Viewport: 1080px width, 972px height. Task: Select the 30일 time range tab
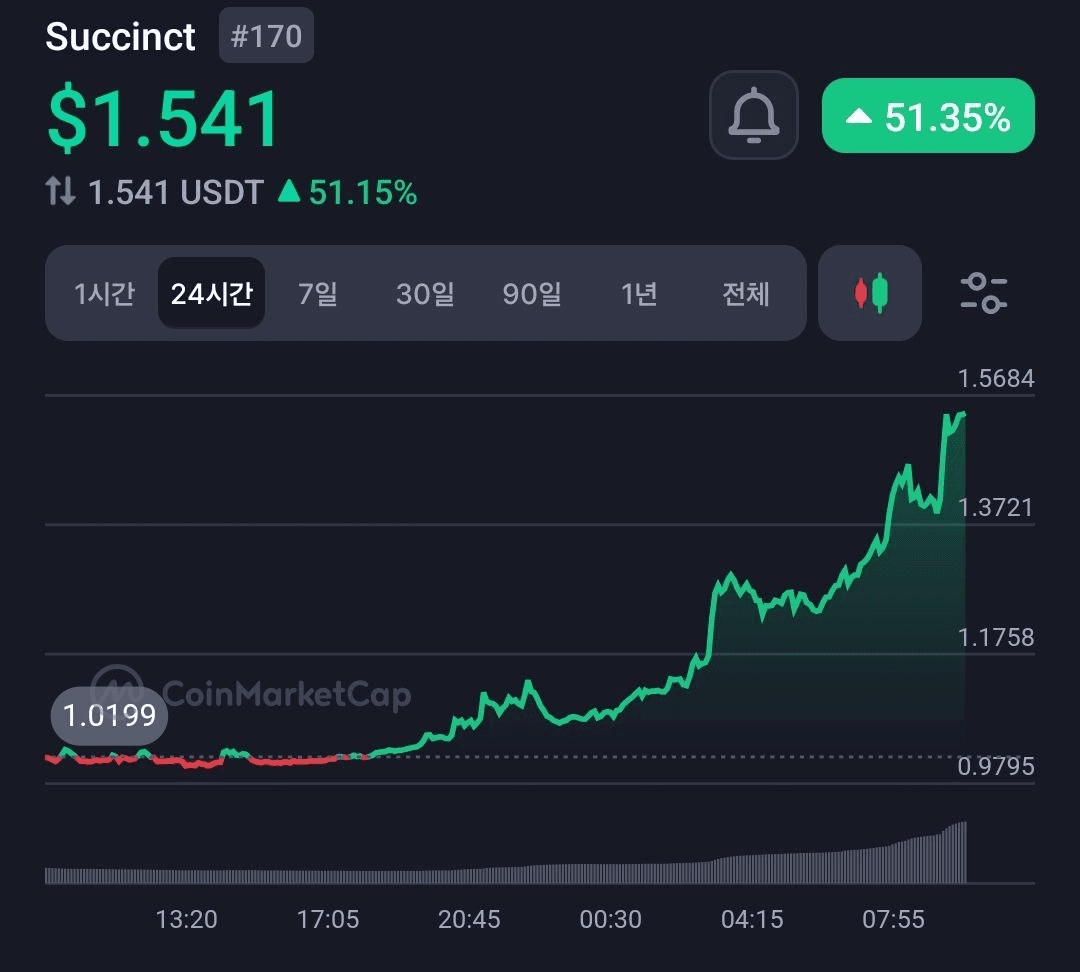click(425, 293)
